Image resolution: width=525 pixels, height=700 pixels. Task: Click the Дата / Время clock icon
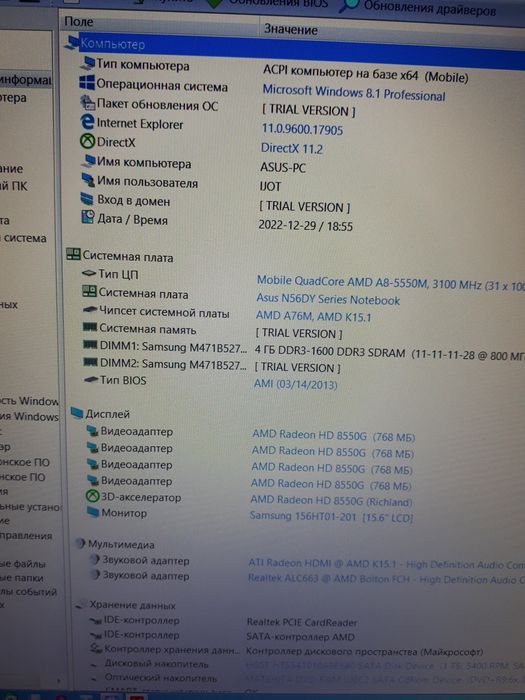point(87,217)
